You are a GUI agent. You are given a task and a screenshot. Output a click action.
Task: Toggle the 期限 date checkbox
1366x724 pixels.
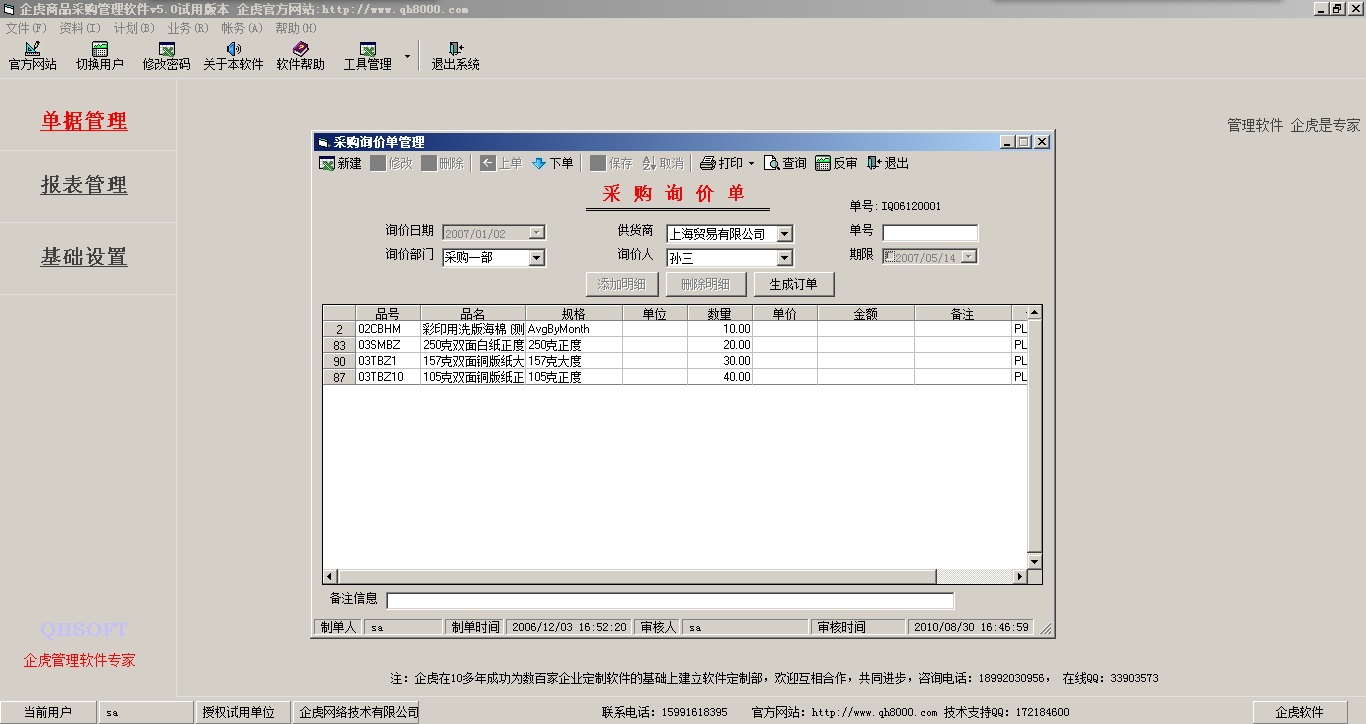pos(890,257)
